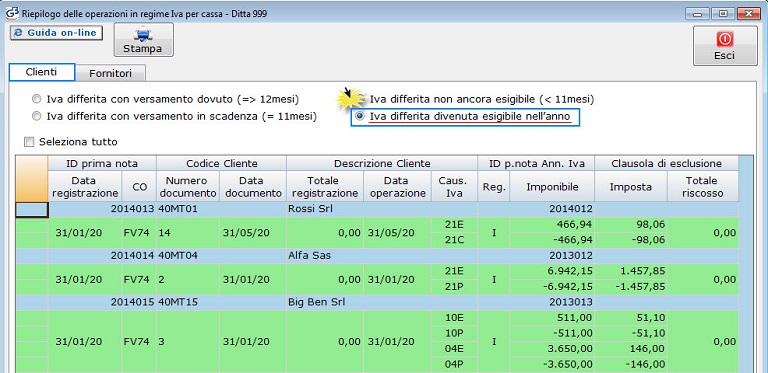Click the app icon in title bar
Image resolution: width=768 pixels, height=373 pixels.
pyautogui.click(x=12, y=13)
